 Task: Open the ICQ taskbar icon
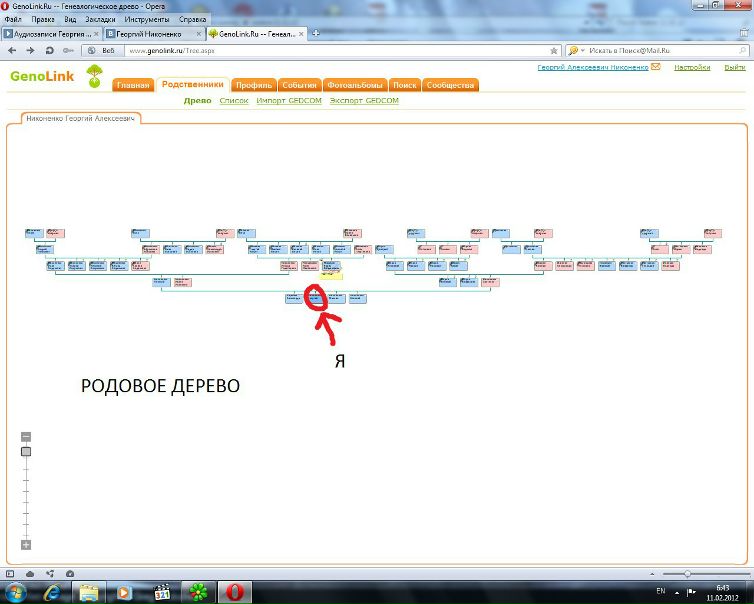pos(201,592)
